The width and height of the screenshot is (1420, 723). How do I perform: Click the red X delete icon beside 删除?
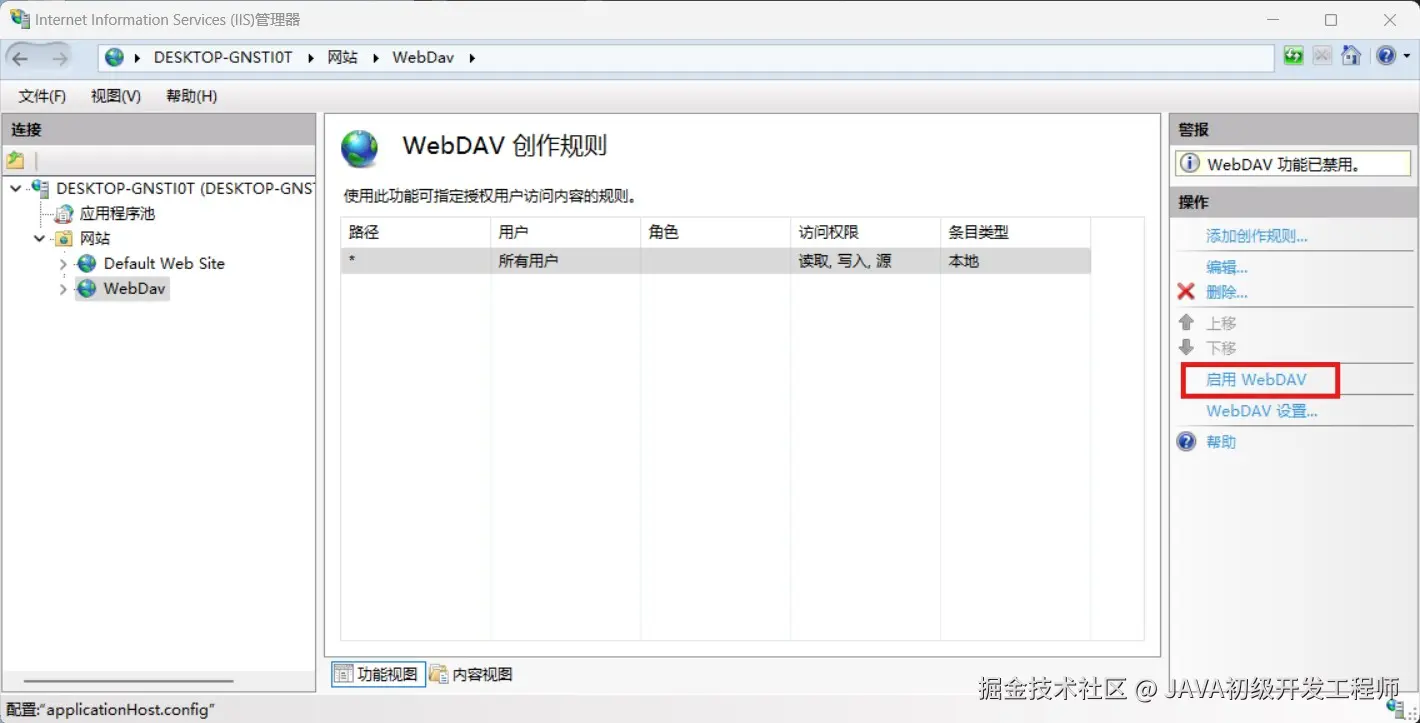1186,291
